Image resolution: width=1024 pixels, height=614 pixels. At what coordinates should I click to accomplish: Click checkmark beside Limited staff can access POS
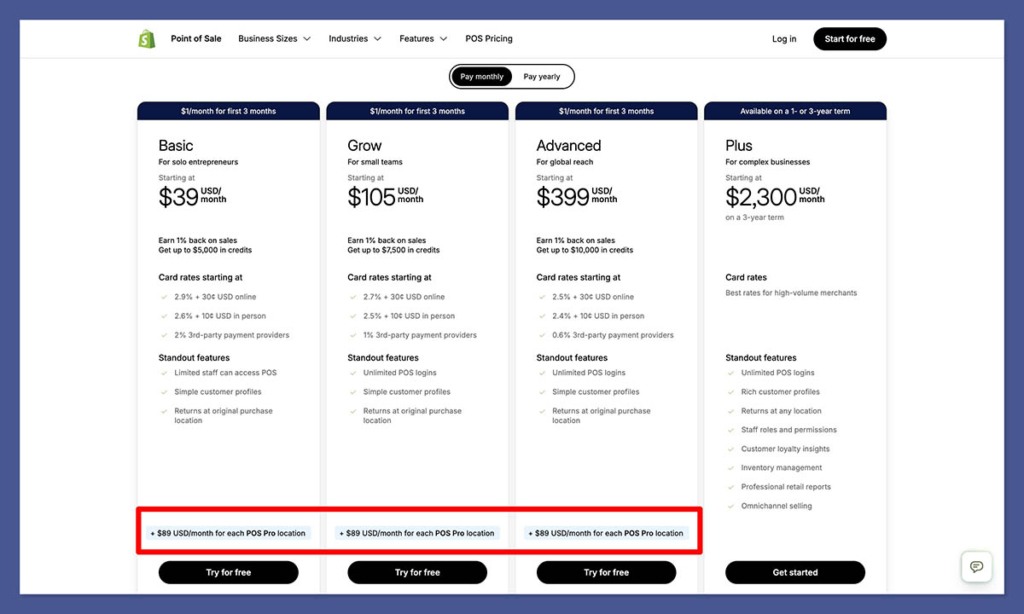164,373
